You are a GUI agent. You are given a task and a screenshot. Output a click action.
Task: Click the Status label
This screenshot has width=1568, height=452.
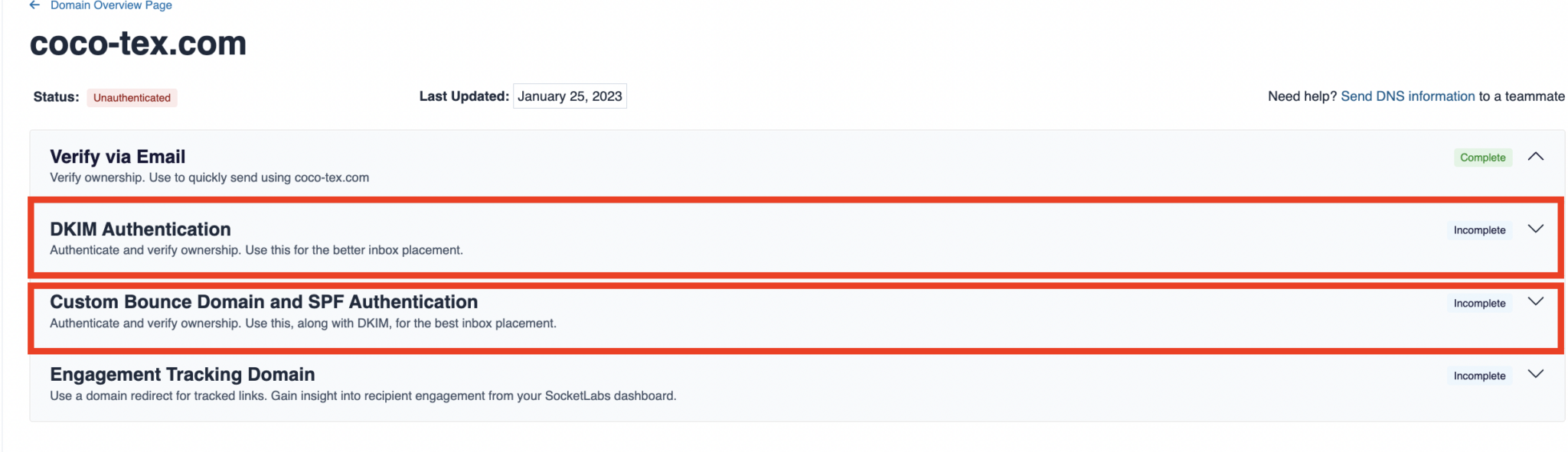pos(54,97)
